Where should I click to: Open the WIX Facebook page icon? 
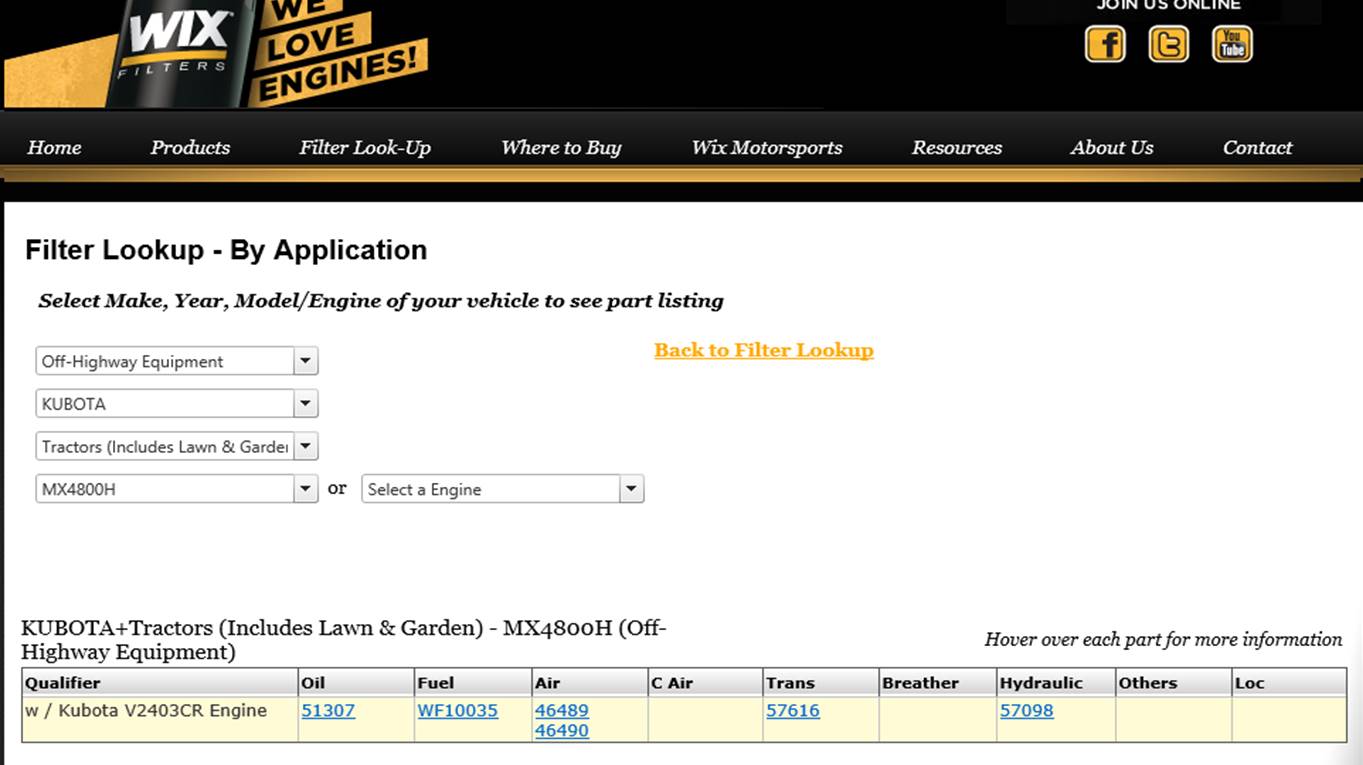(1105, 44)
